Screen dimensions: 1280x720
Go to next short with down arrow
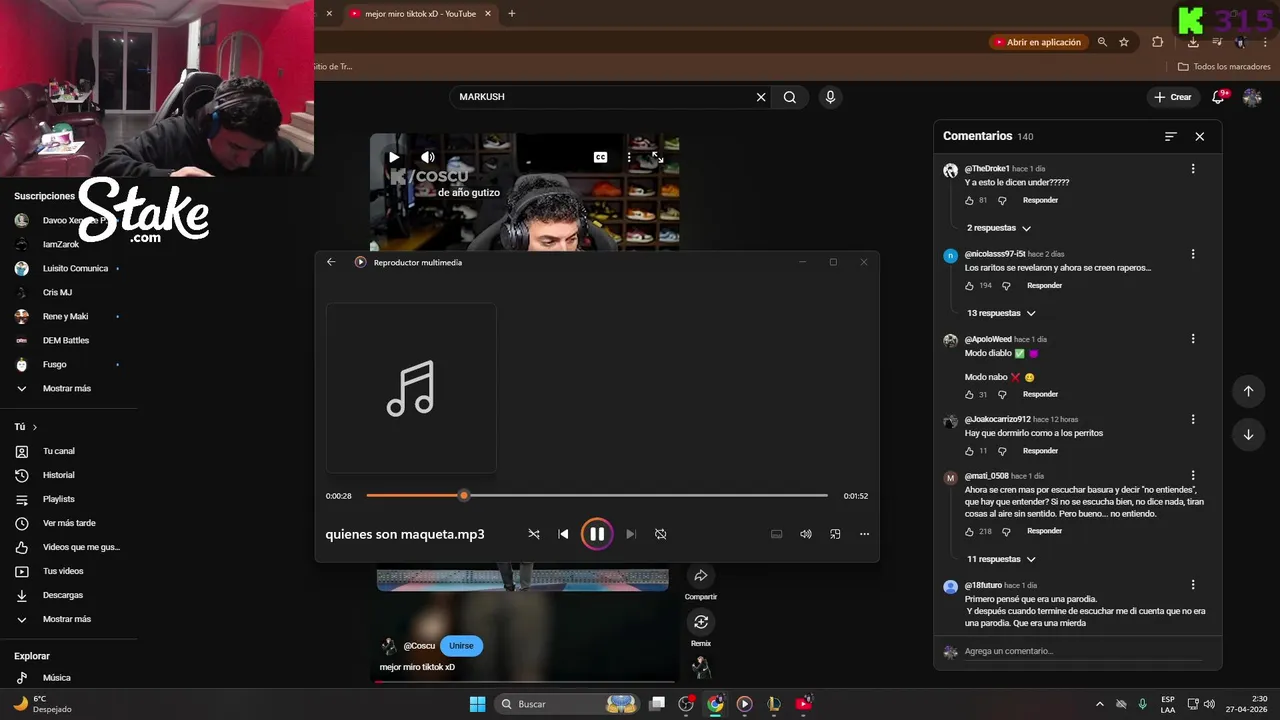click(1248, 435)
